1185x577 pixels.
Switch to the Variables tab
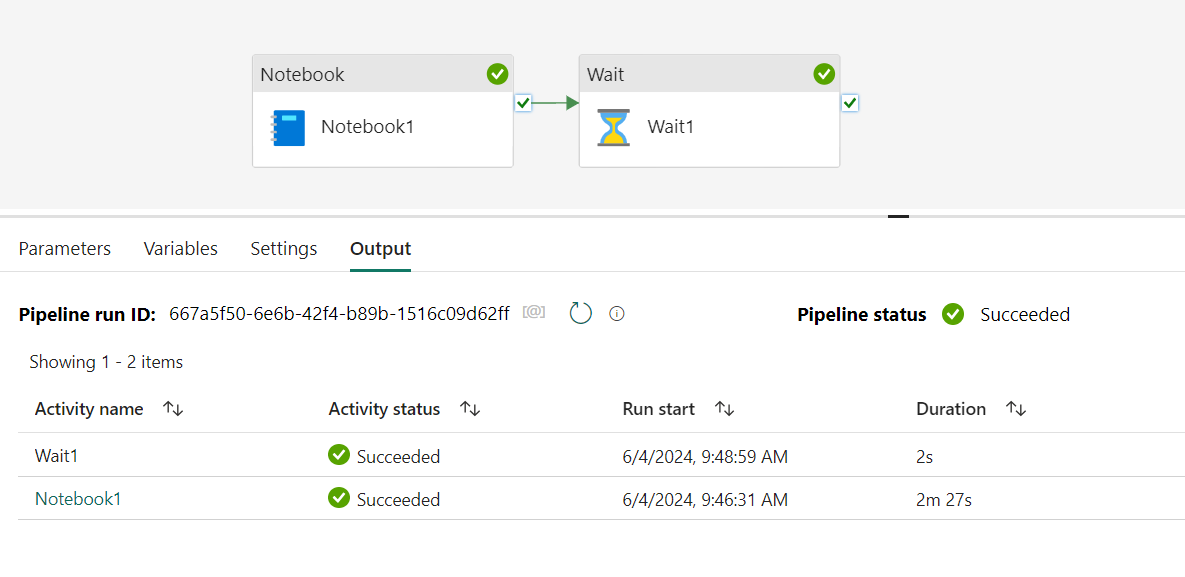point(181,249)
